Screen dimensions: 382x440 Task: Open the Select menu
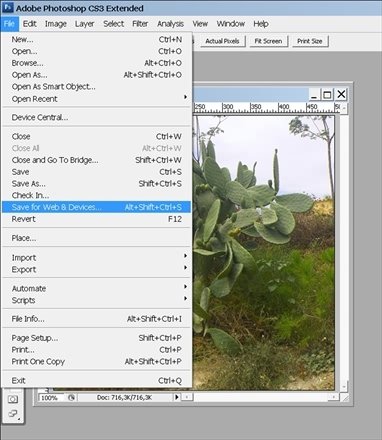click(x=114, y=24)
